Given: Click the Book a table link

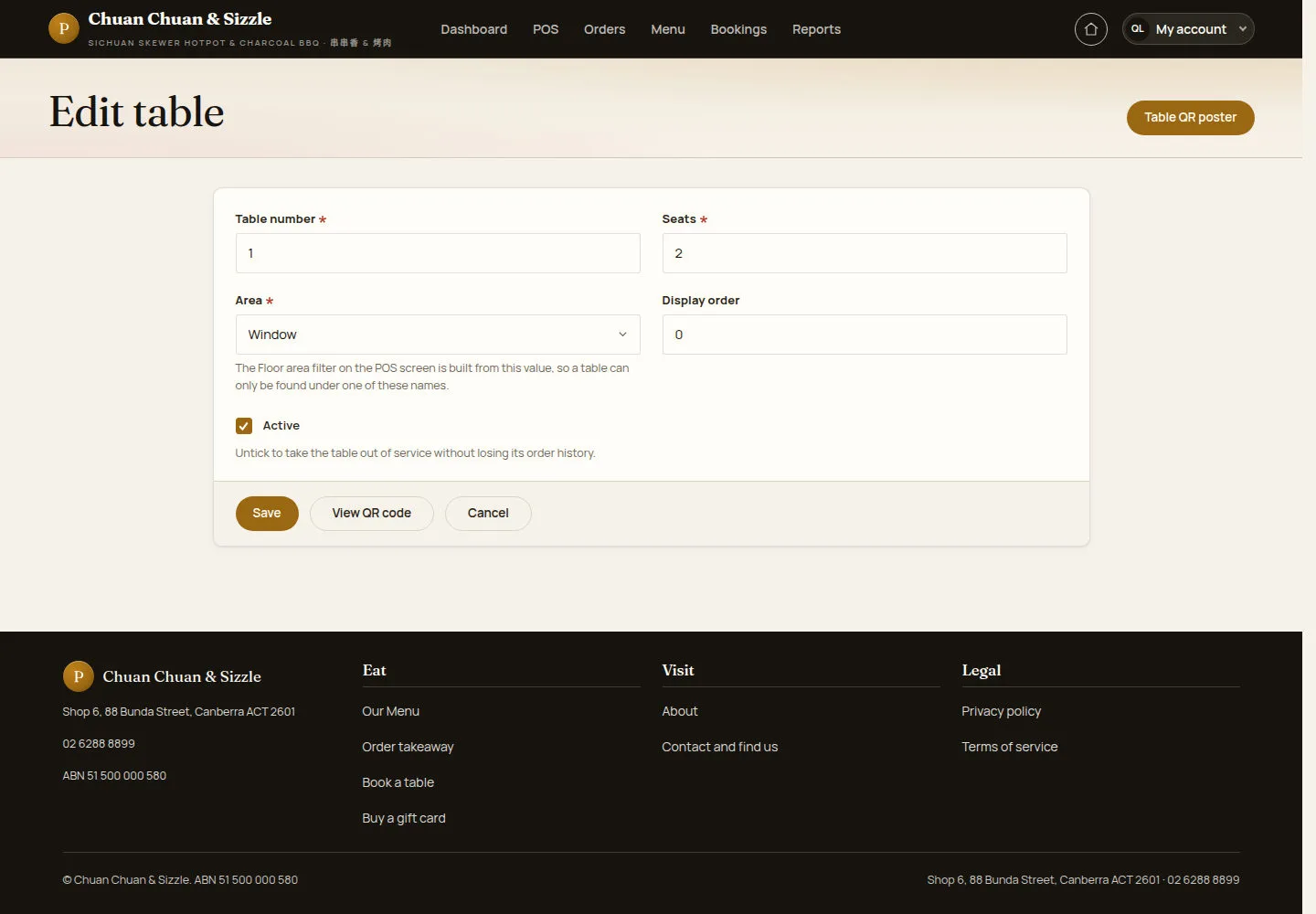Looking at the screenshot, I should tap(398, 782).
